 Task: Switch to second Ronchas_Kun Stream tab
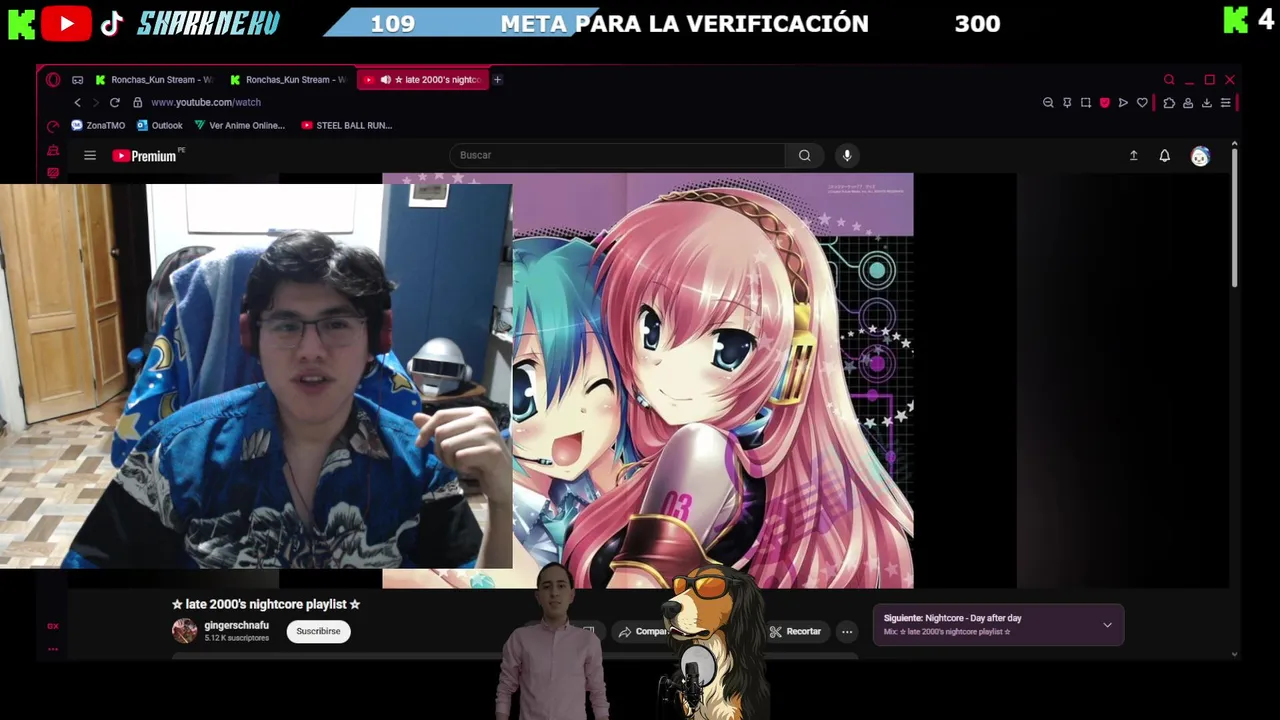pos(289,80)
